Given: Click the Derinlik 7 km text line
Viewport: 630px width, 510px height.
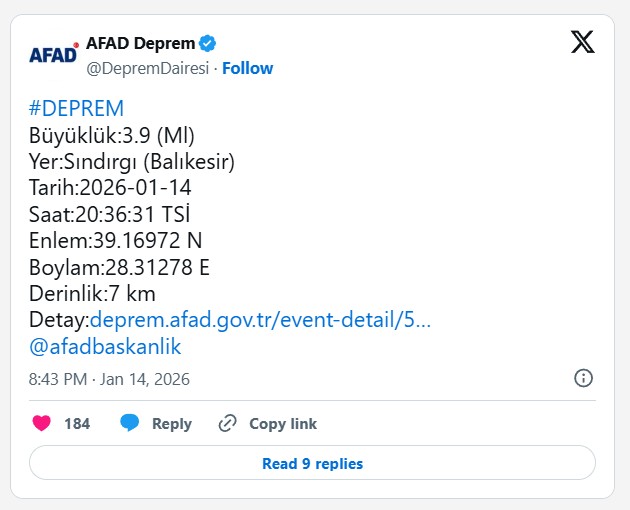Looking at the screenshot, I should tap(92, 293).
